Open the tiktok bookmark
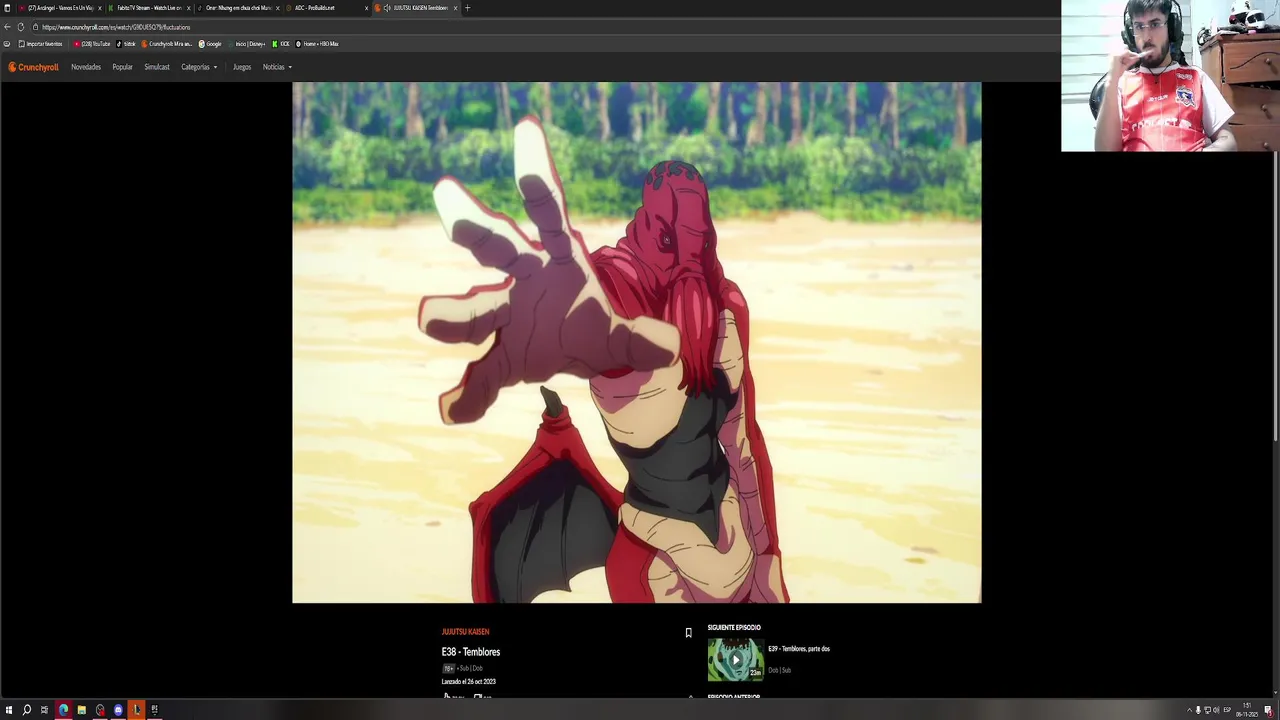 (126, 44)
